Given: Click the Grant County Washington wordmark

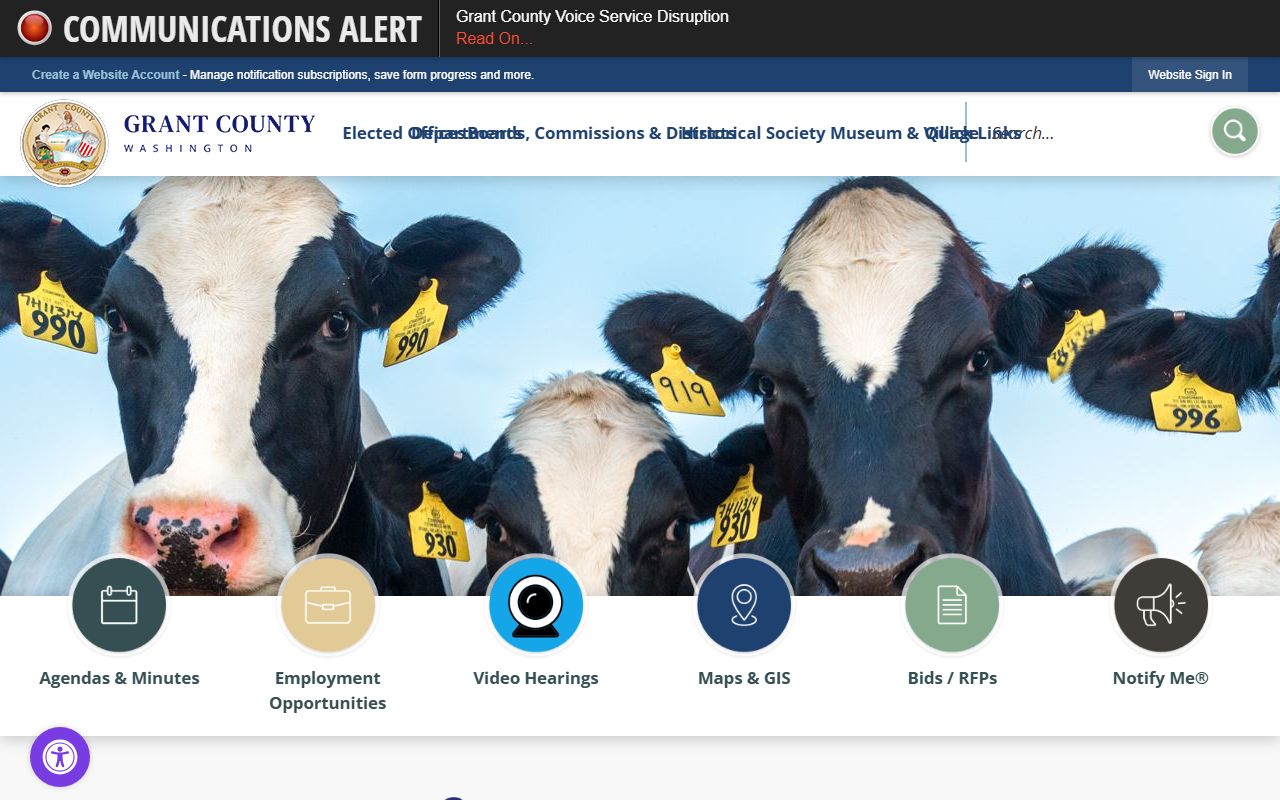Looking at the screenshot, I should pyautogui.click(x=219, y=133).
